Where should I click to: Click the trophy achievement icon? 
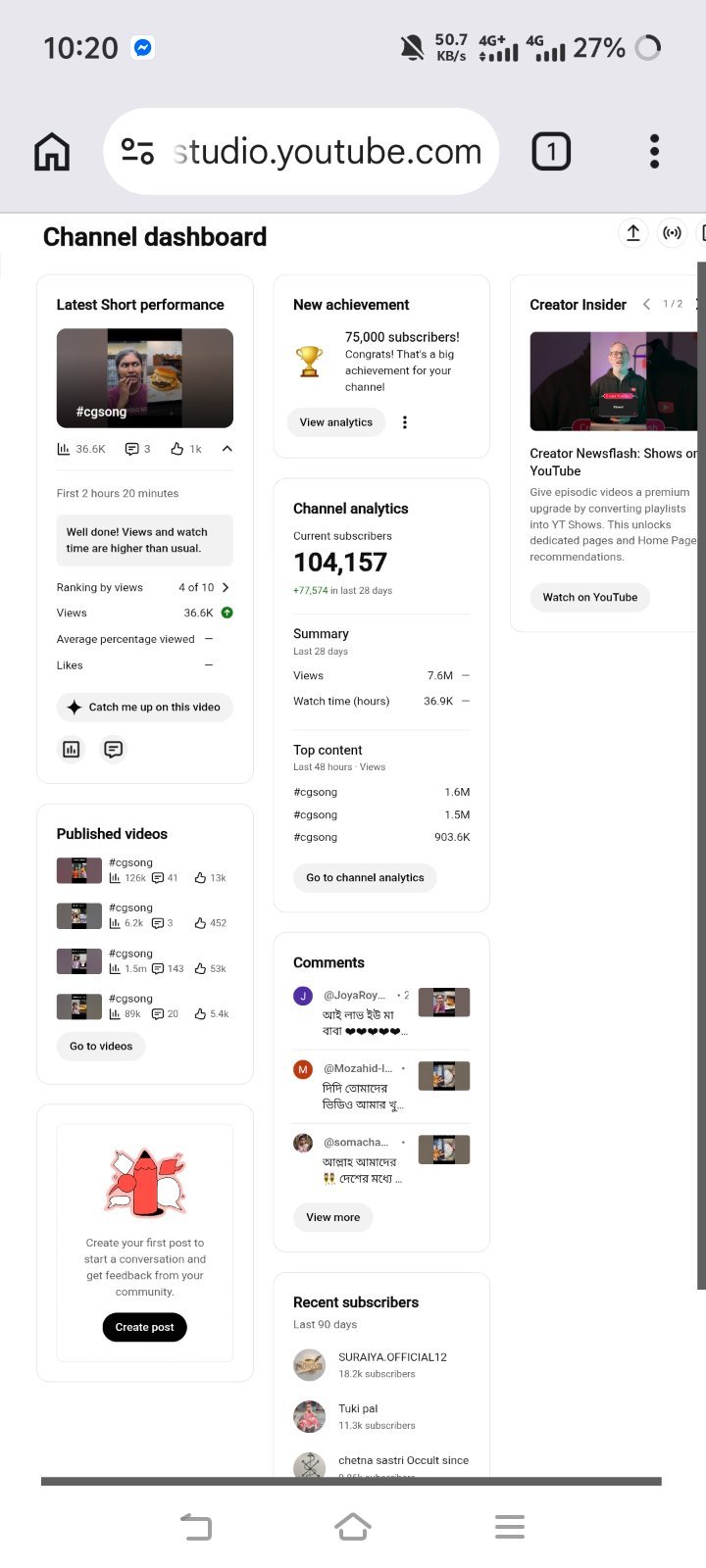pos(309,361)
